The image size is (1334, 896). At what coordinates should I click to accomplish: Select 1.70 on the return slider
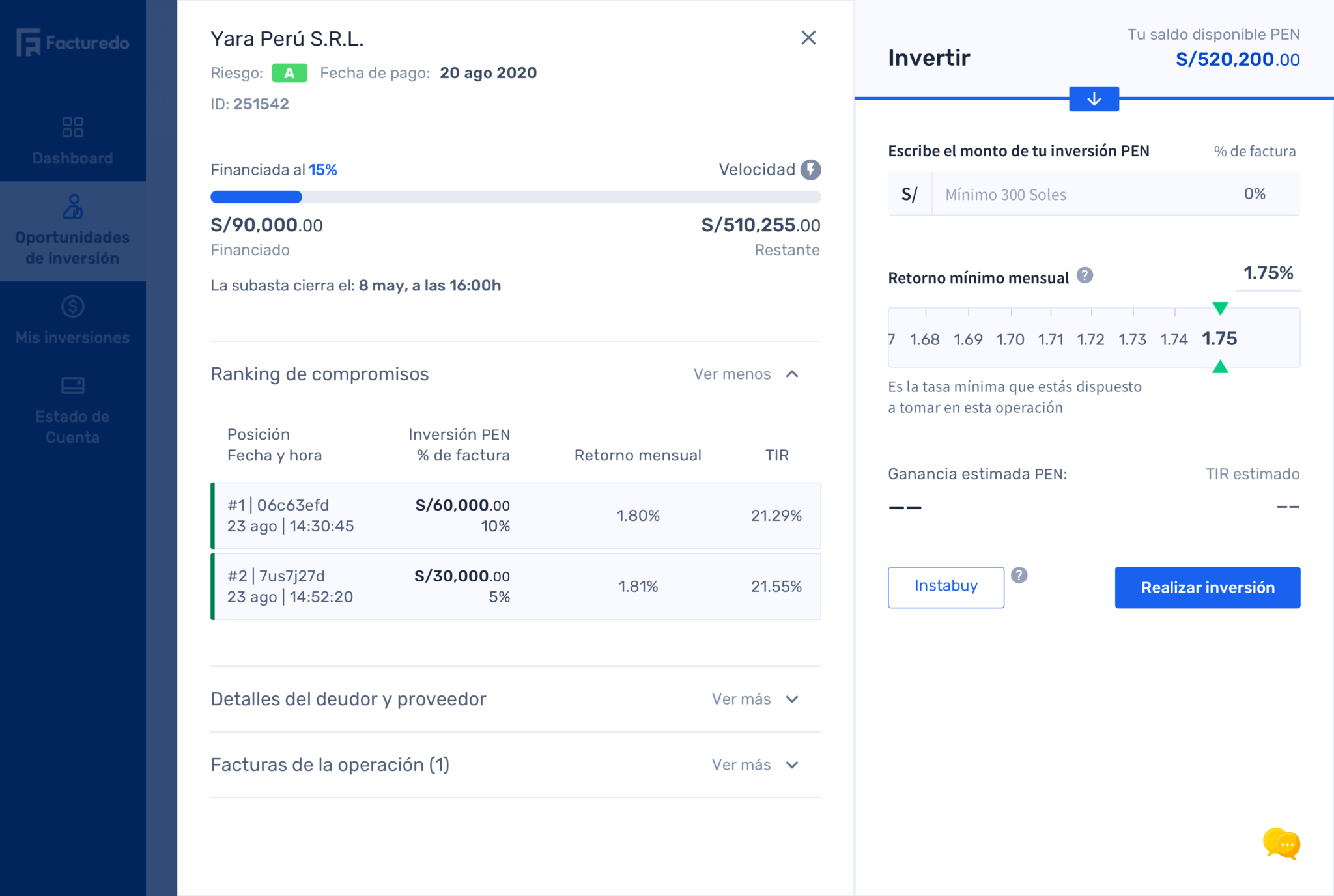[x=1010, y=339]
